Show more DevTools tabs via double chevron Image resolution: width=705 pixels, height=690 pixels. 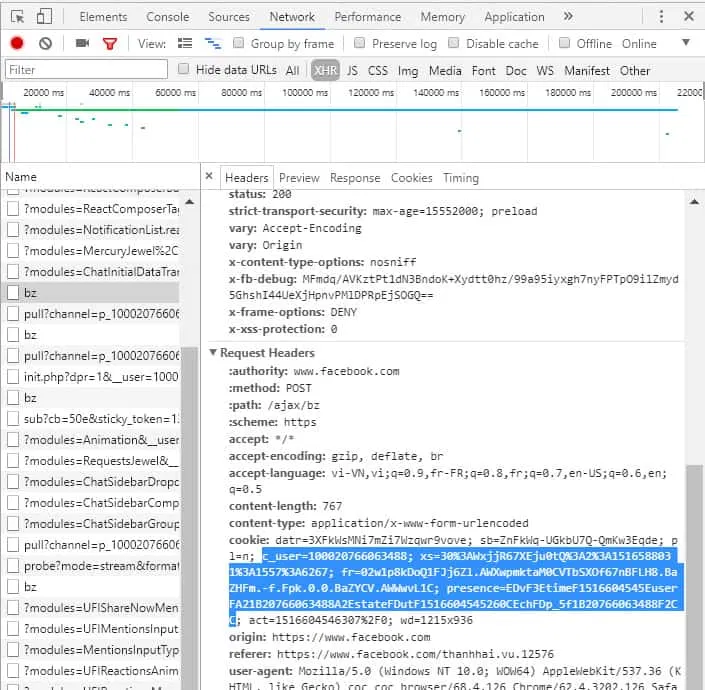click(568, 17)
